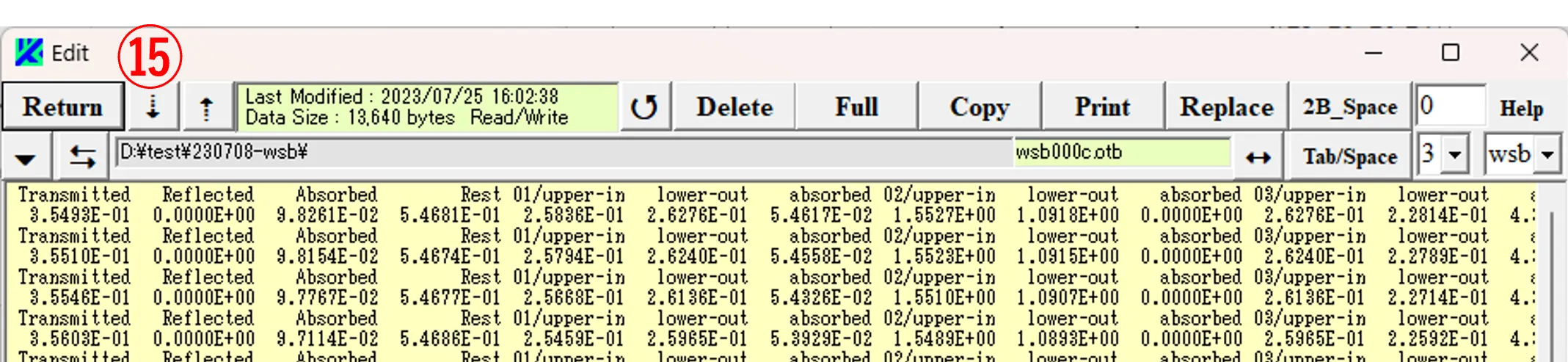The height and width of the screenshot is (362, 1568).
Task: Expand the dropdown showing value 3
Action: point(1454,155)
